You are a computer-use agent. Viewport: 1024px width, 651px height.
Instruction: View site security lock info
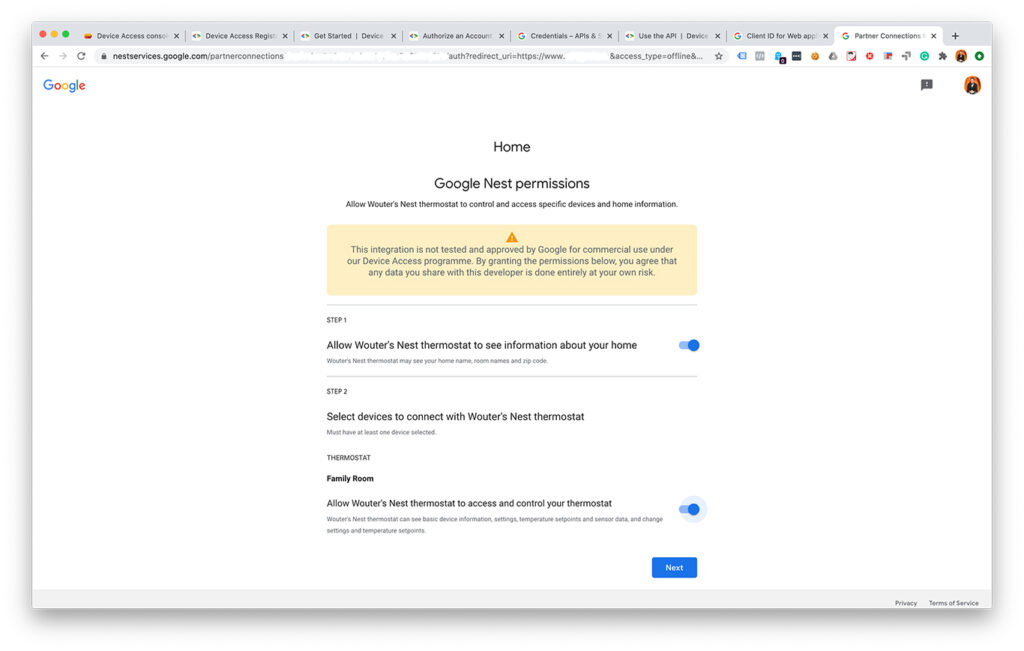tap(103, 56)
